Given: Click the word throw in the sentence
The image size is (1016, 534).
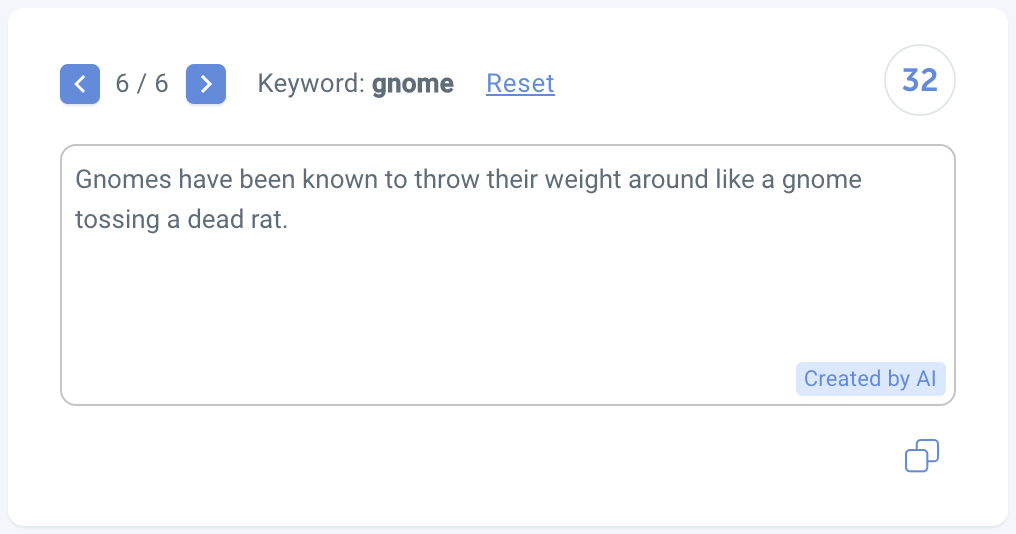Looking at the screenshot, I should point(447,180).
